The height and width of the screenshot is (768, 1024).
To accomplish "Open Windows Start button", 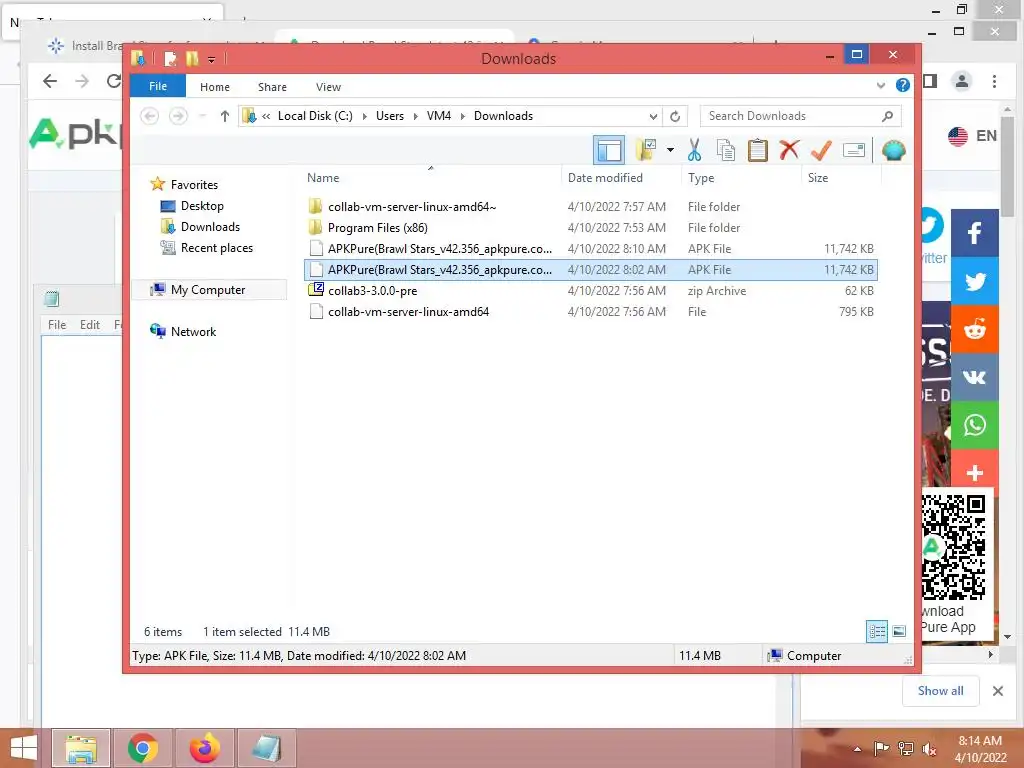I will click(24, 748).
